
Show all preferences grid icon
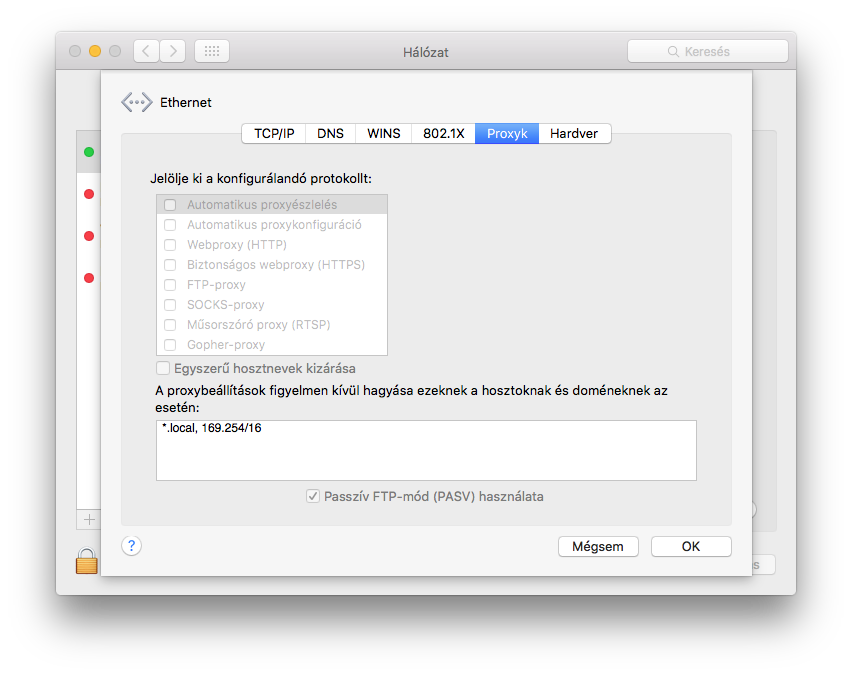(x=212, y=52)
